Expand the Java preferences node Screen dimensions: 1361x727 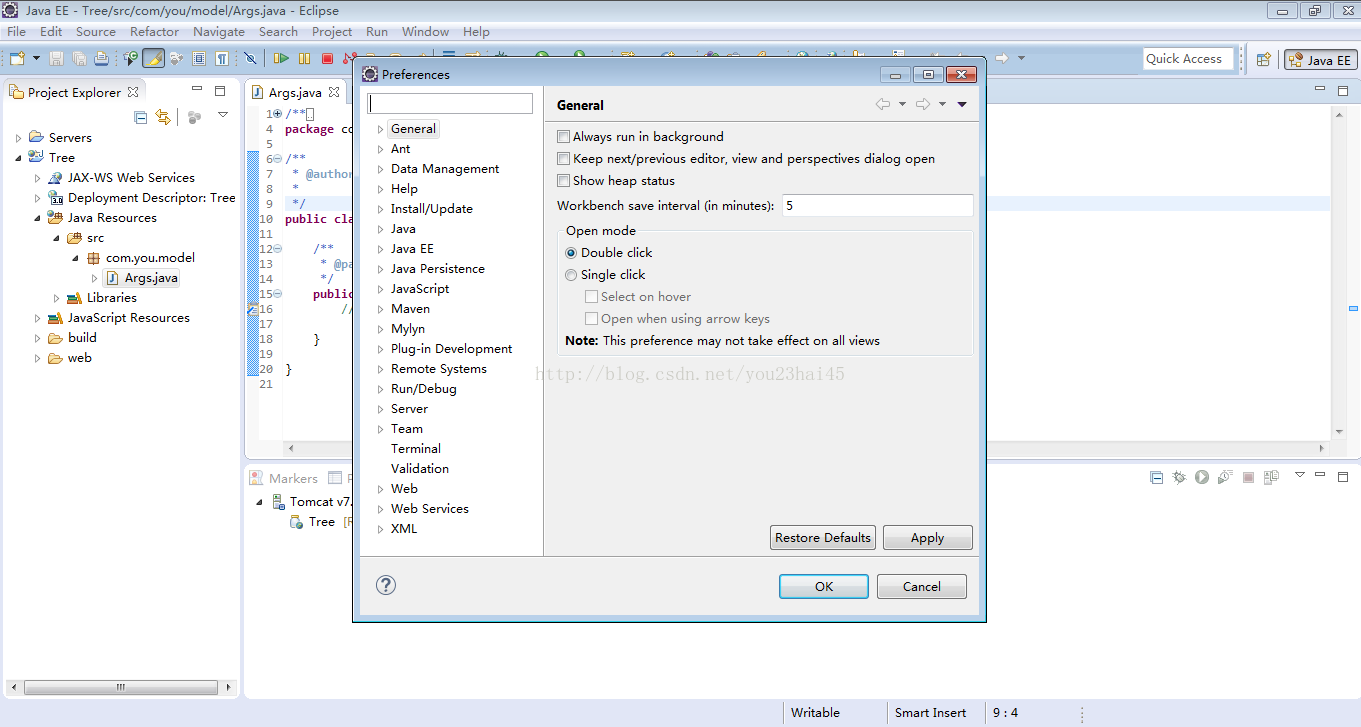[380, 229]
